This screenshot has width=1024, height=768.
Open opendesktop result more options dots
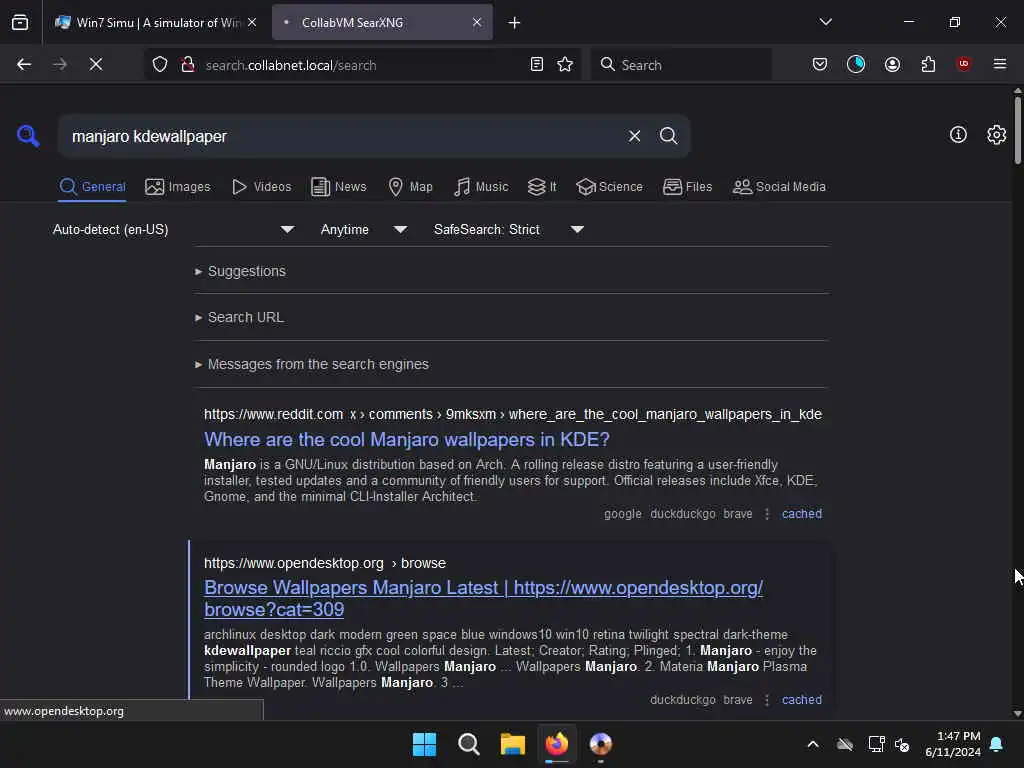(767, 699)
